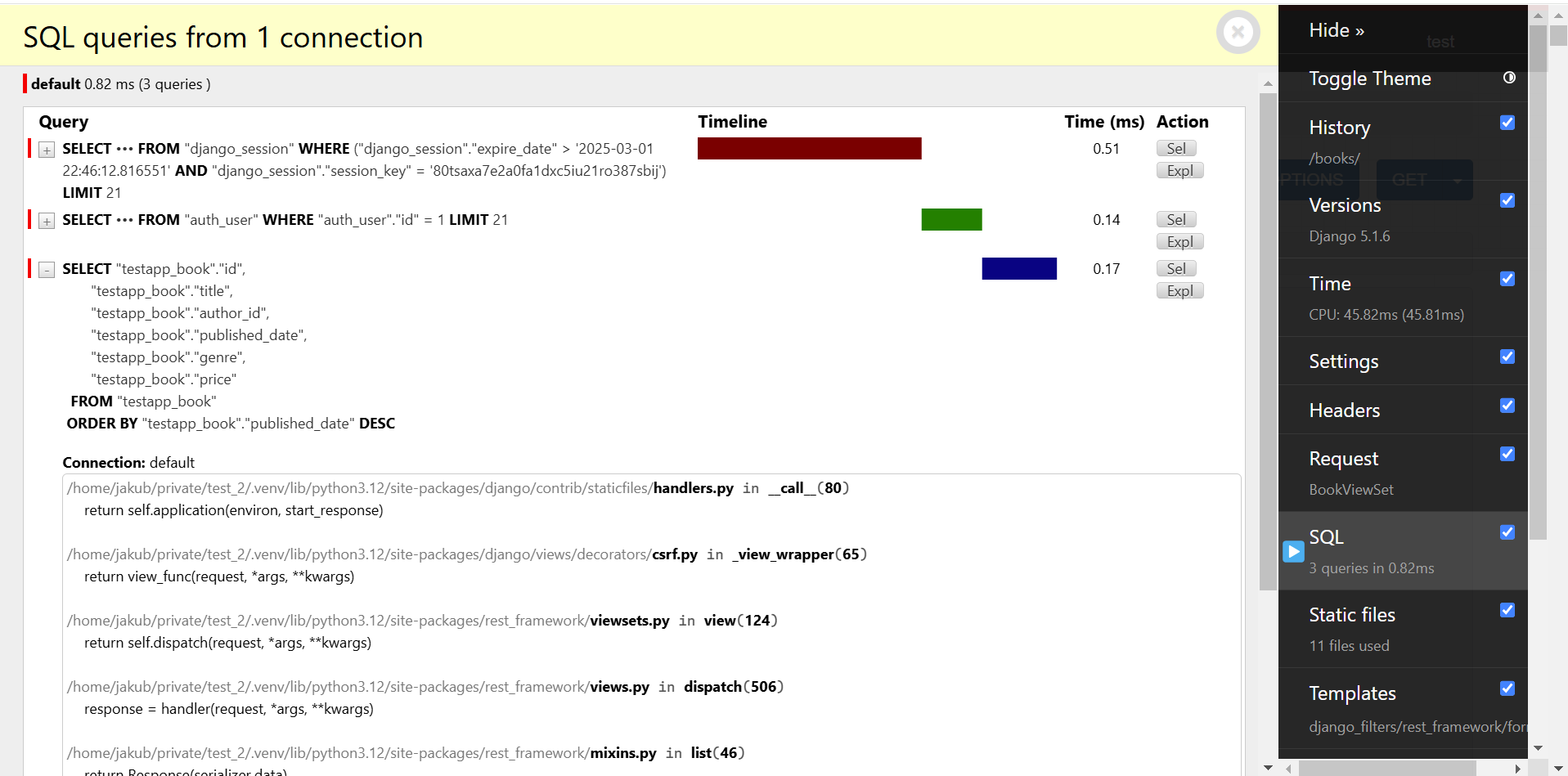Click the dark red timeline bar

click(x=809, y=148)
